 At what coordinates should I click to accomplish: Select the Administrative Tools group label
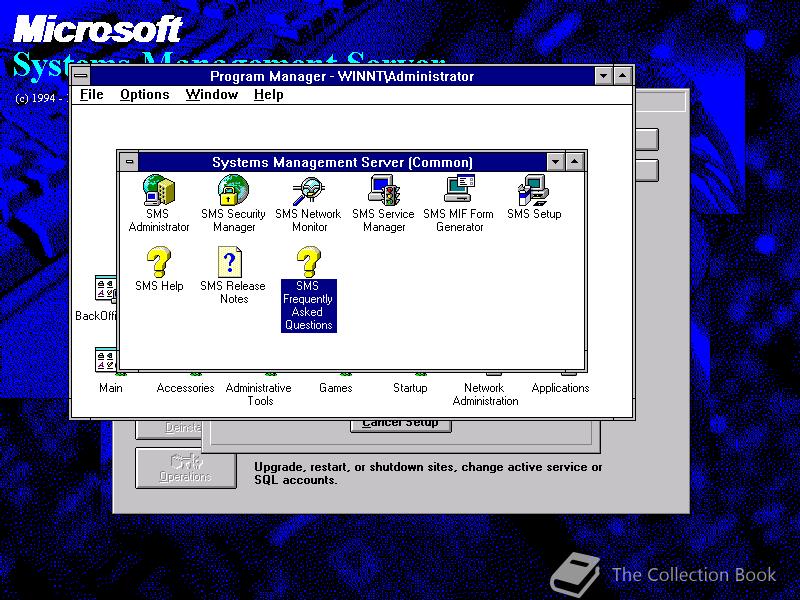tap(259, 394)
